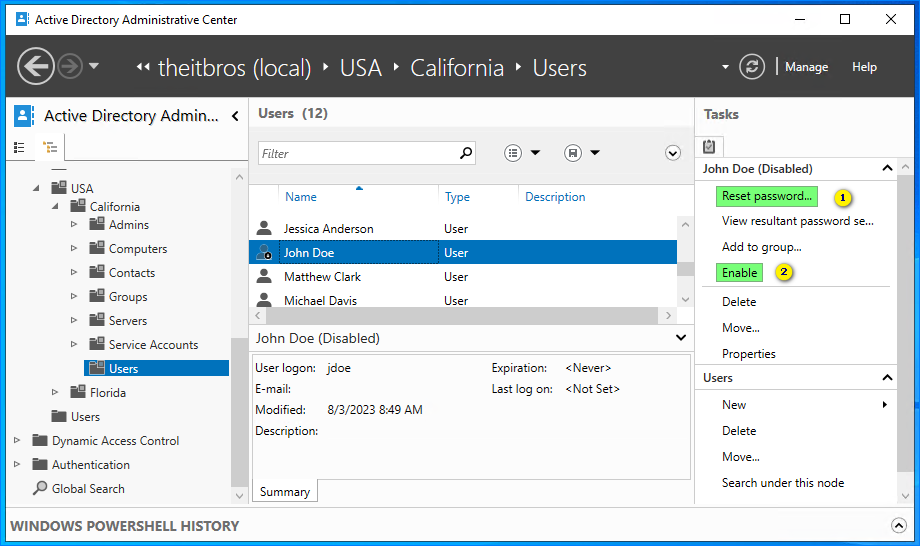Click the save query disk icon
This screenshot has width=920, height=546.
pos(573,153)
